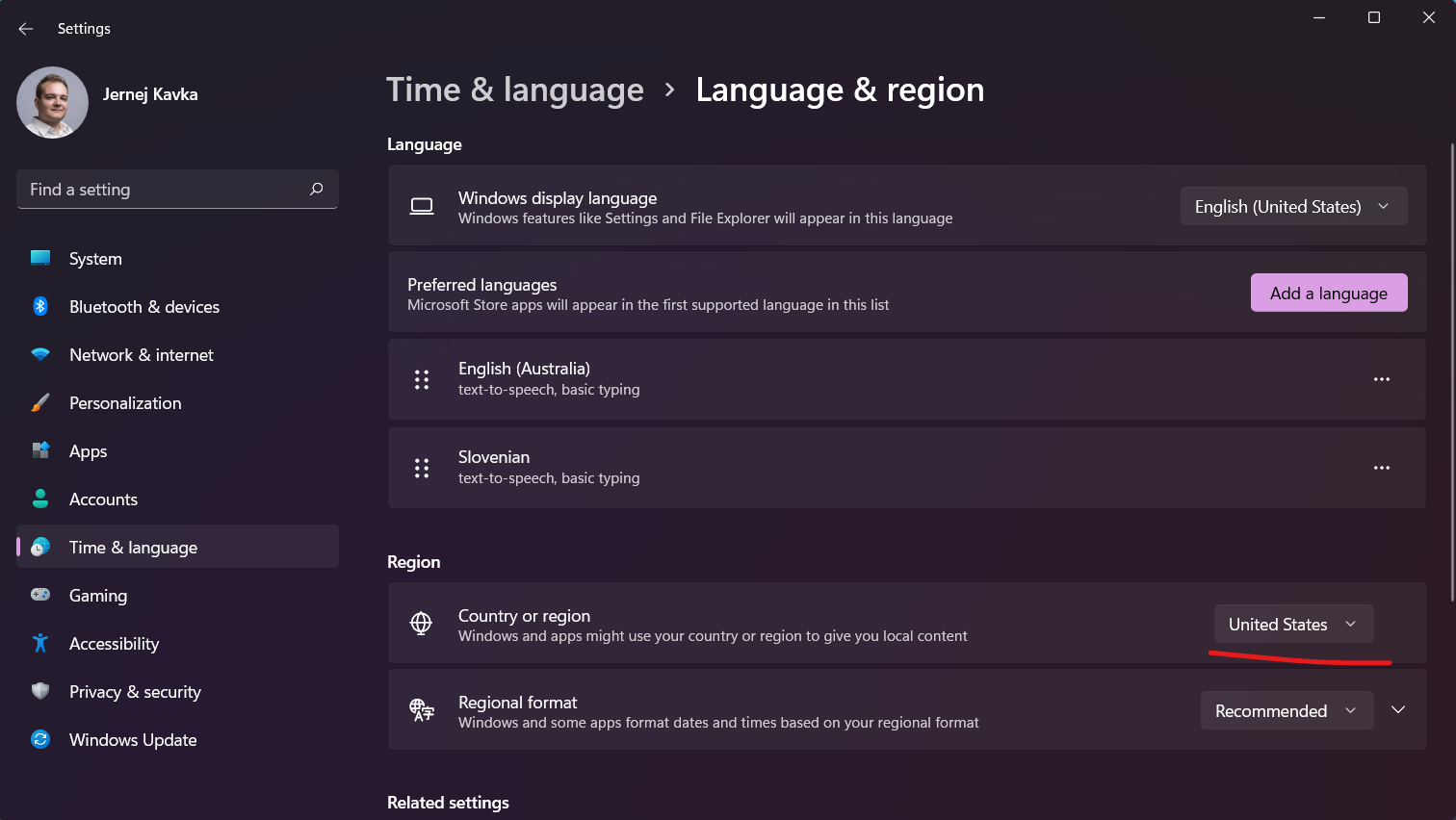Viewport: 1456px width, 820px height.
Task: Click Add a language button
Action: click(x=1329, y=293)
